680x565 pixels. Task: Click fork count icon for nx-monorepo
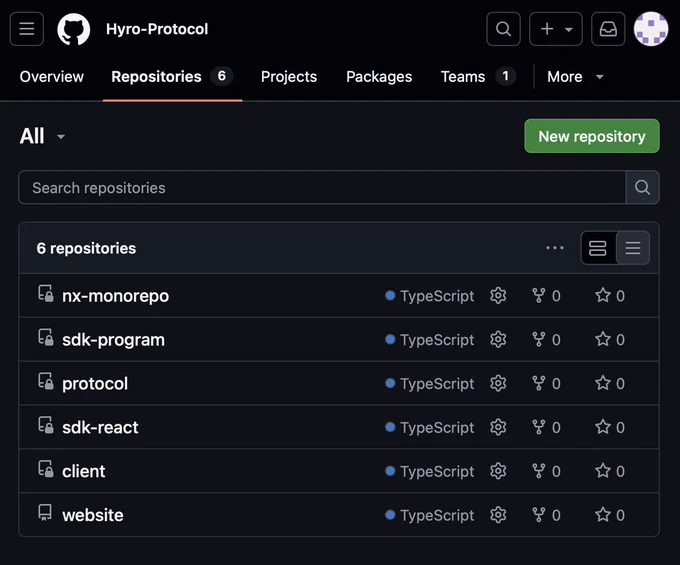click(x=539, y=296)
